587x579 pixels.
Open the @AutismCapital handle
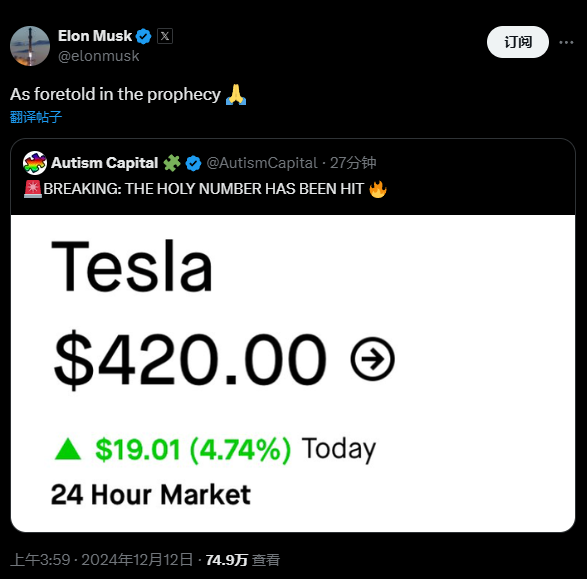coord(262,163)
